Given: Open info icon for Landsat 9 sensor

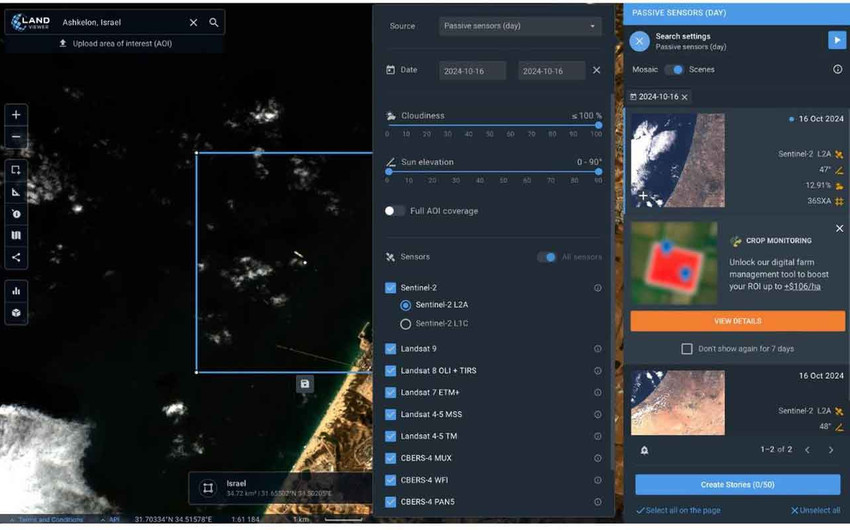Looking at the screenshot, I should pyautogui.click(x=597, y=349).
